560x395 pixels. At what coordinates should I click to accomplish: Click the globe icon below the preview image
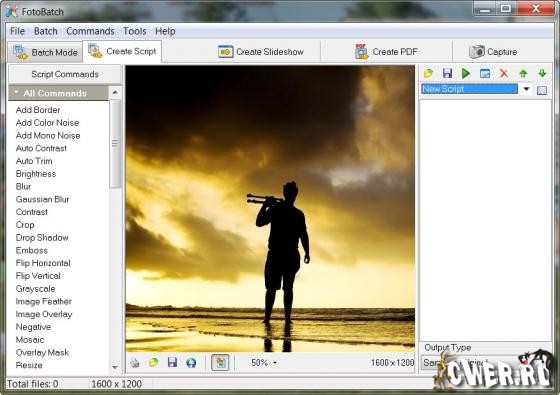(191, 363)
